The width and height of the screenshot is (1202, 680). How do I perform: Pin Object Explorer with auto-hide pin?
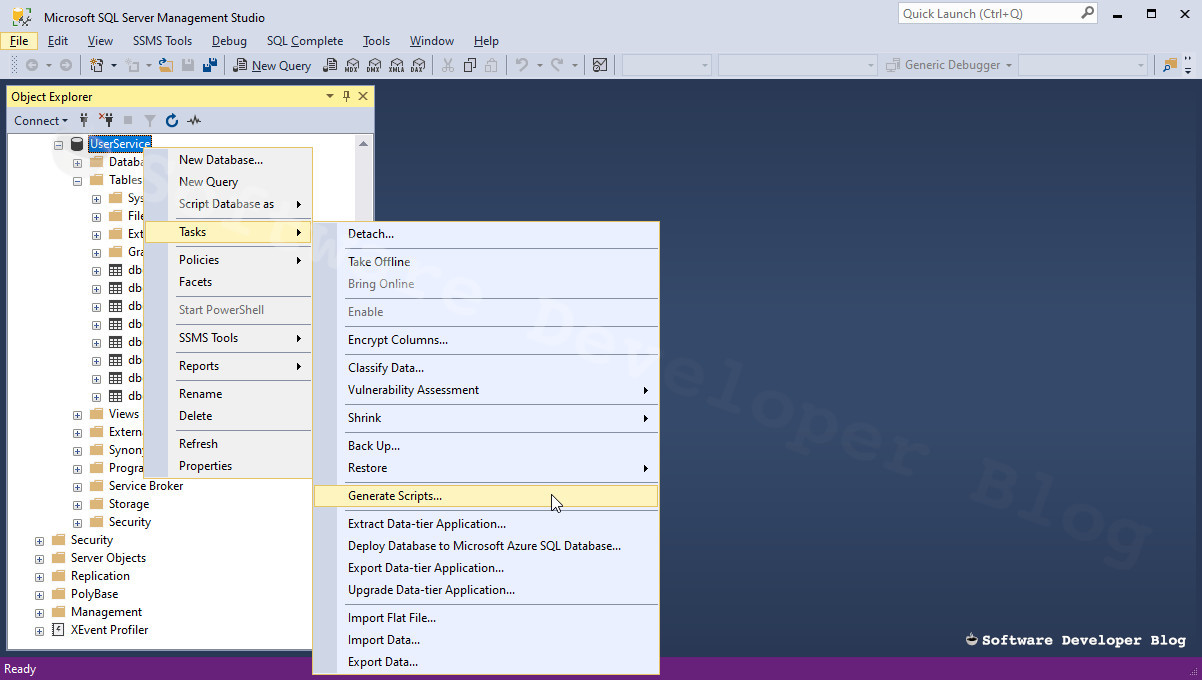347,96
